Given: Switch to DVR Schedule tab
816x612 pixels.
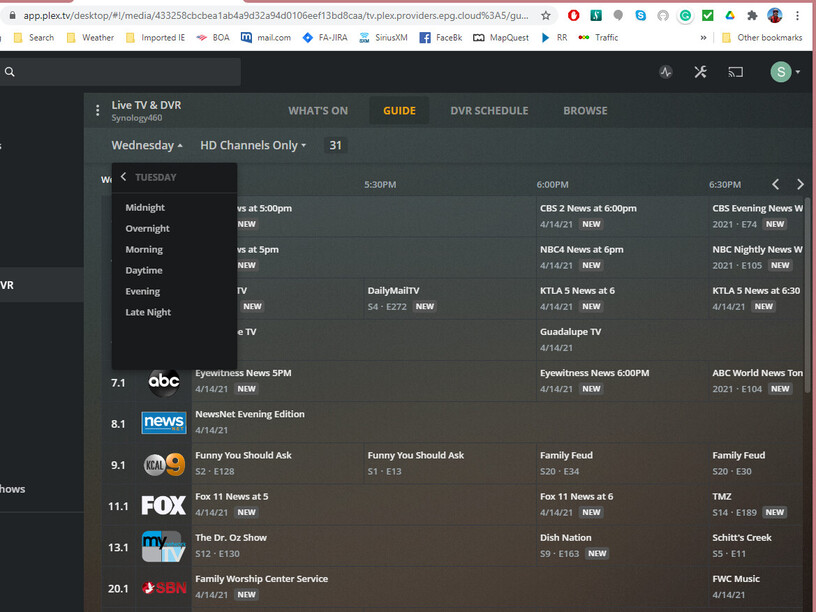Looking at the screenshot, I should (489, 111).
